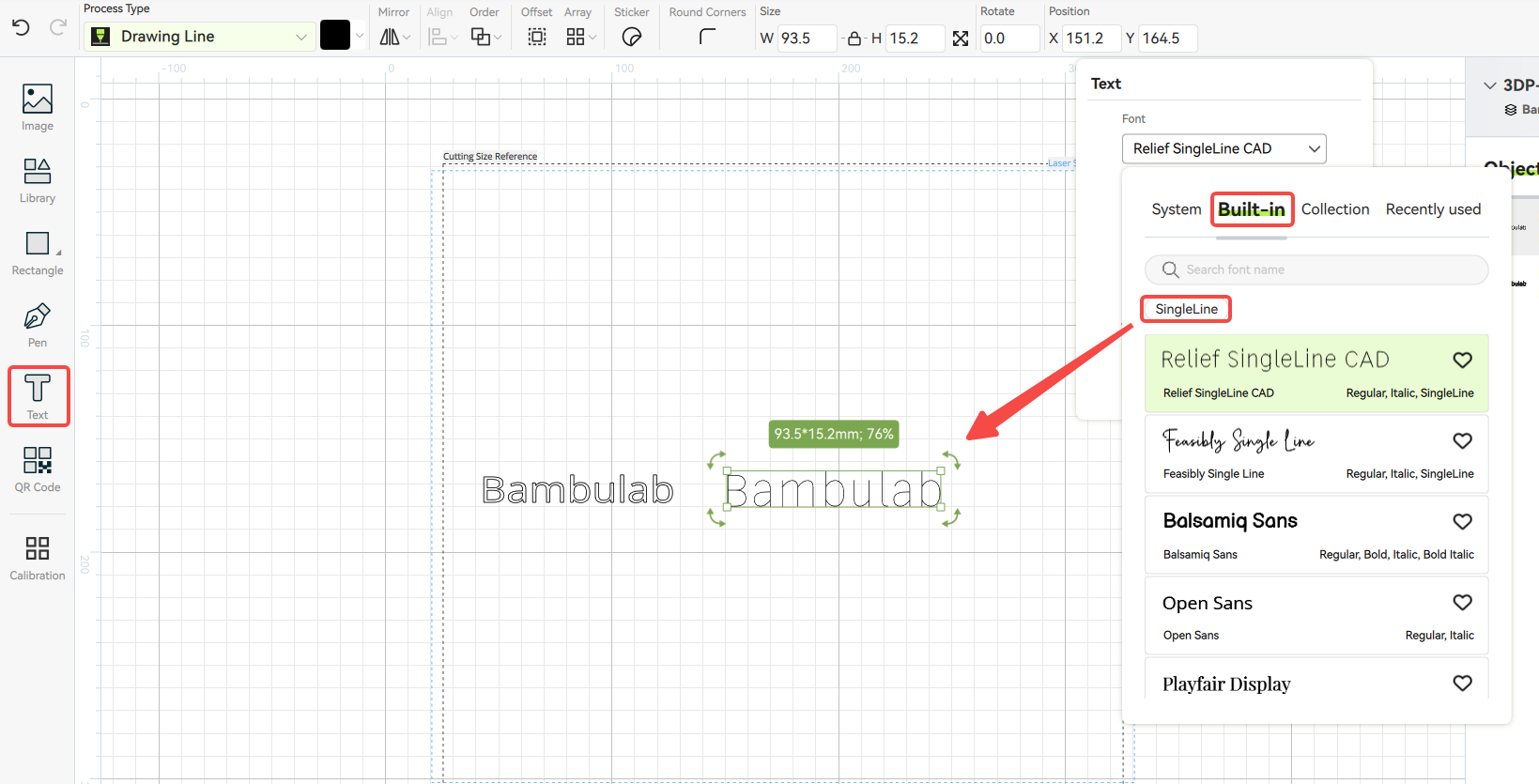The image size is (1539, 784).
Task: Choose the Relief SingleLine CAD font
Action: (1316, 373)
